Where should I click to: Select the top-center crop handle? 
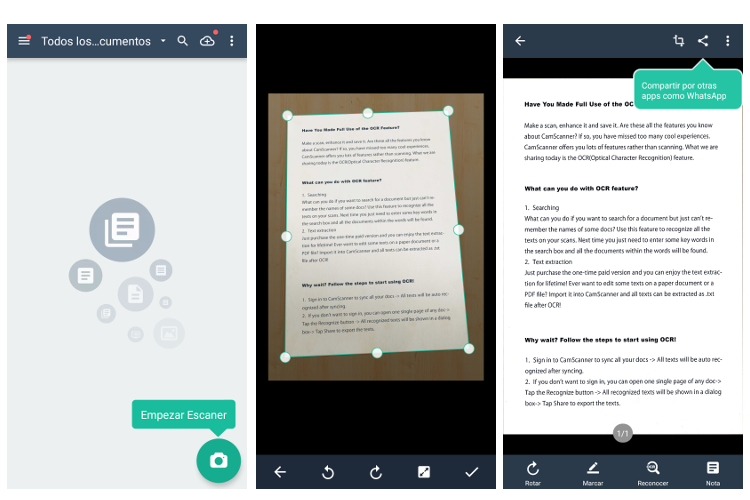368,113
